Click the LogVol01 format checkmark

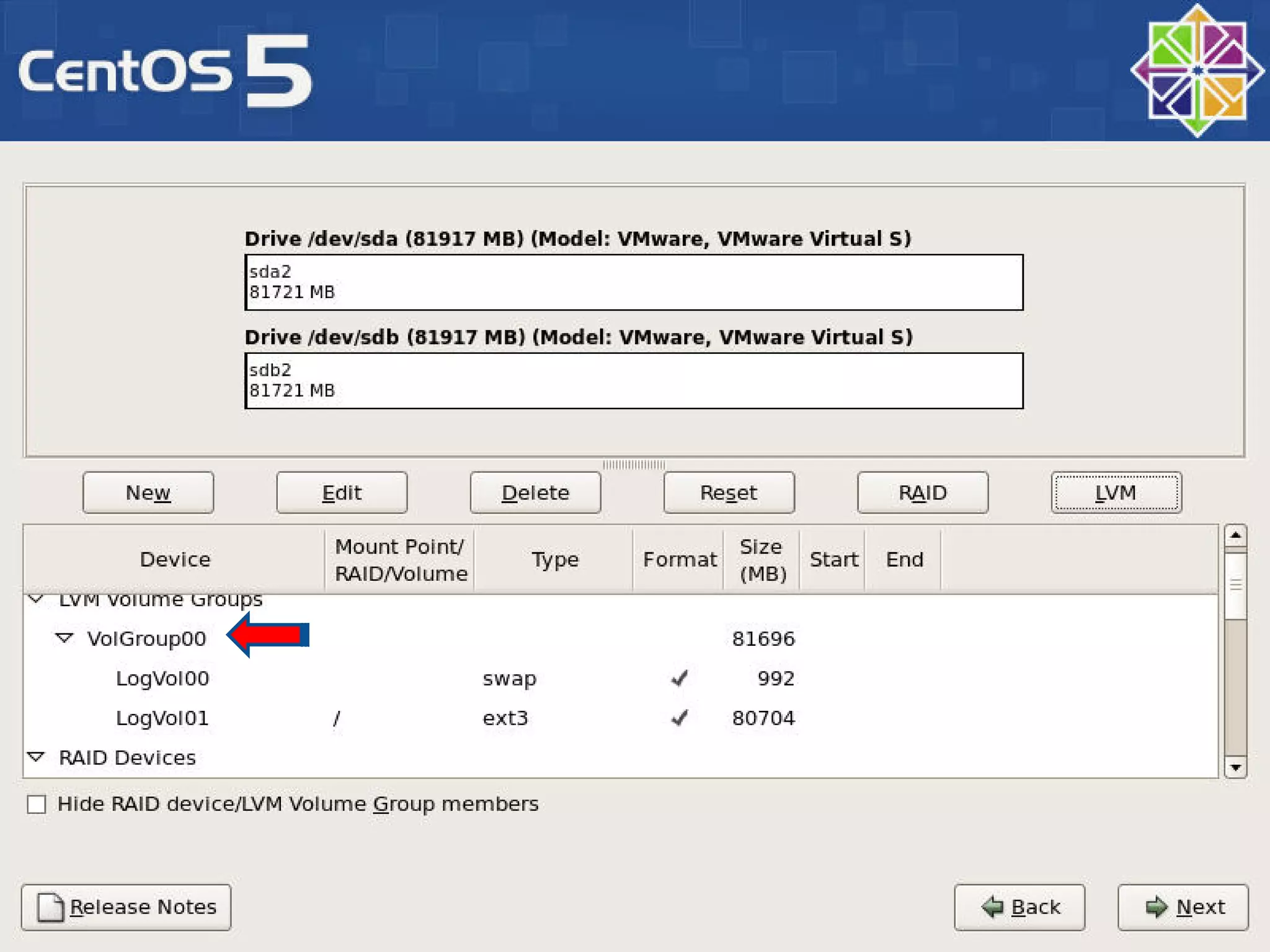680,718
